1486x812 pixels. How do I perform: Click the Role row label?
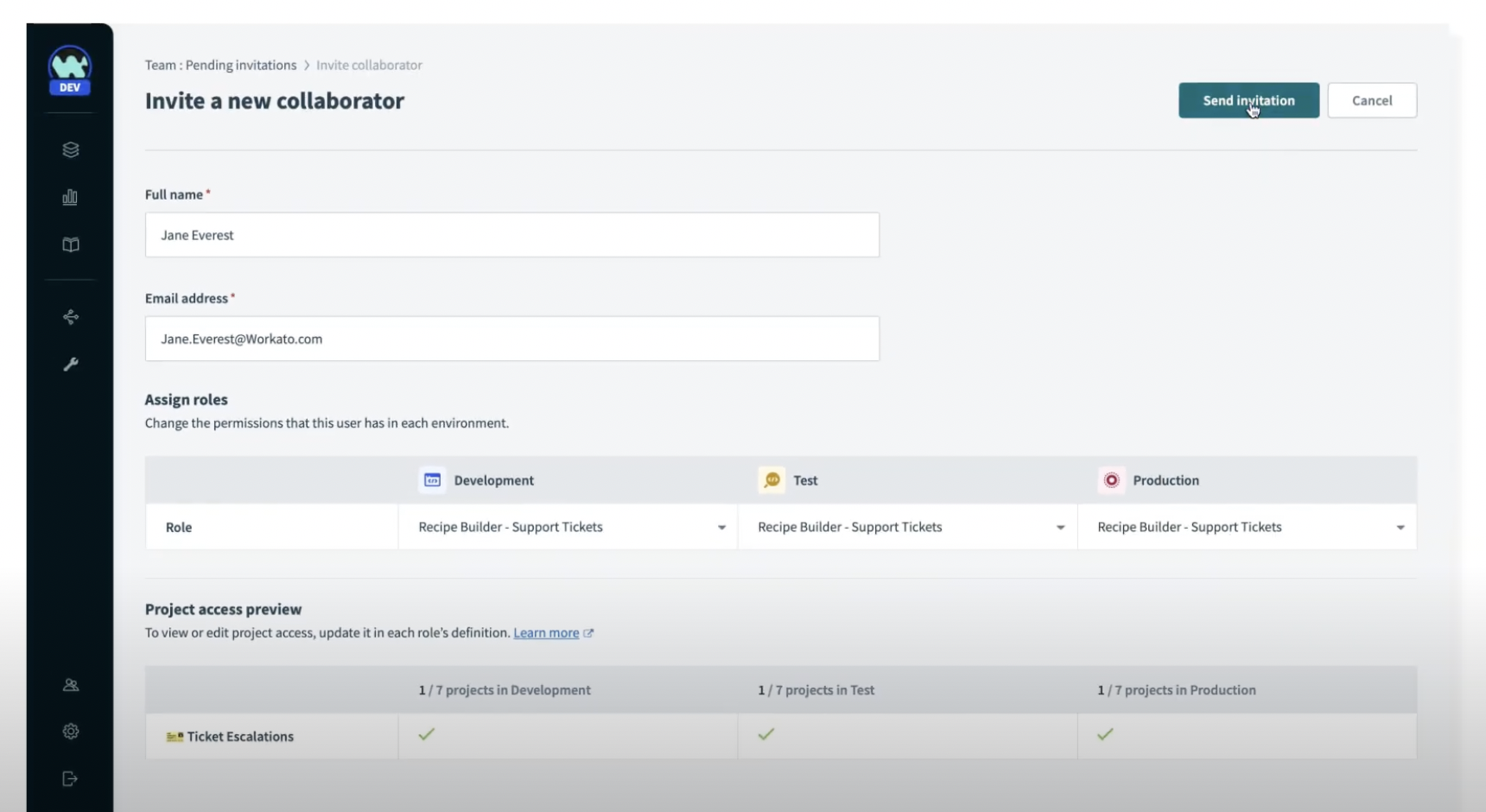coord(179,527)
